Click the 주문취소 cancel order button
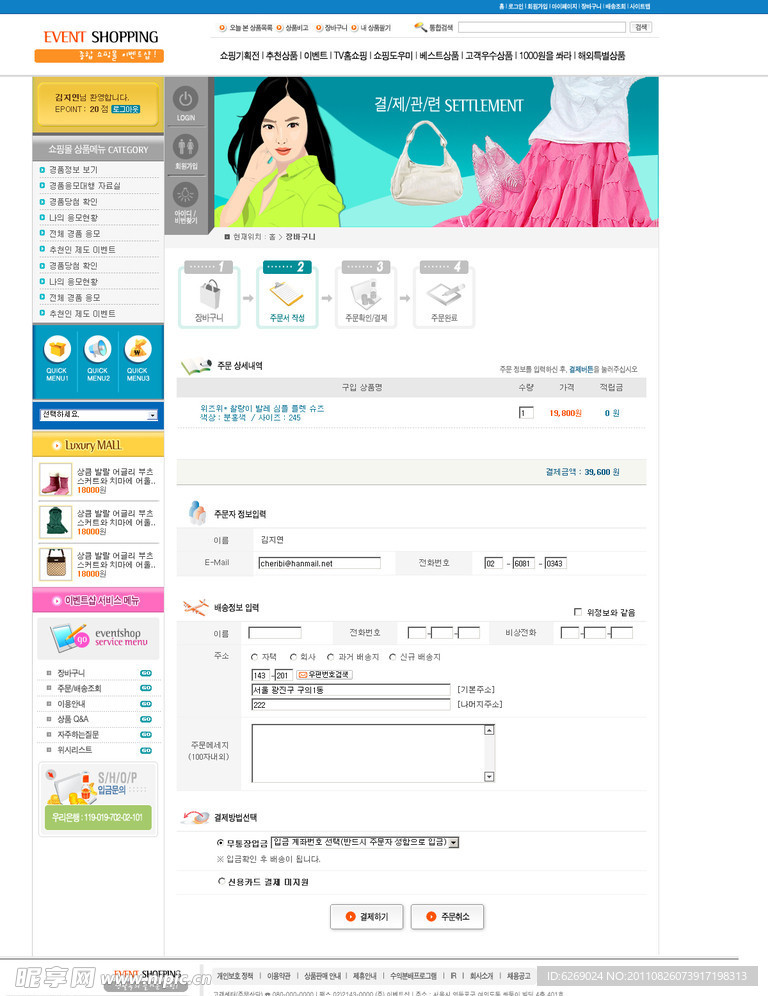768x996 pixels. click(447, 917)
